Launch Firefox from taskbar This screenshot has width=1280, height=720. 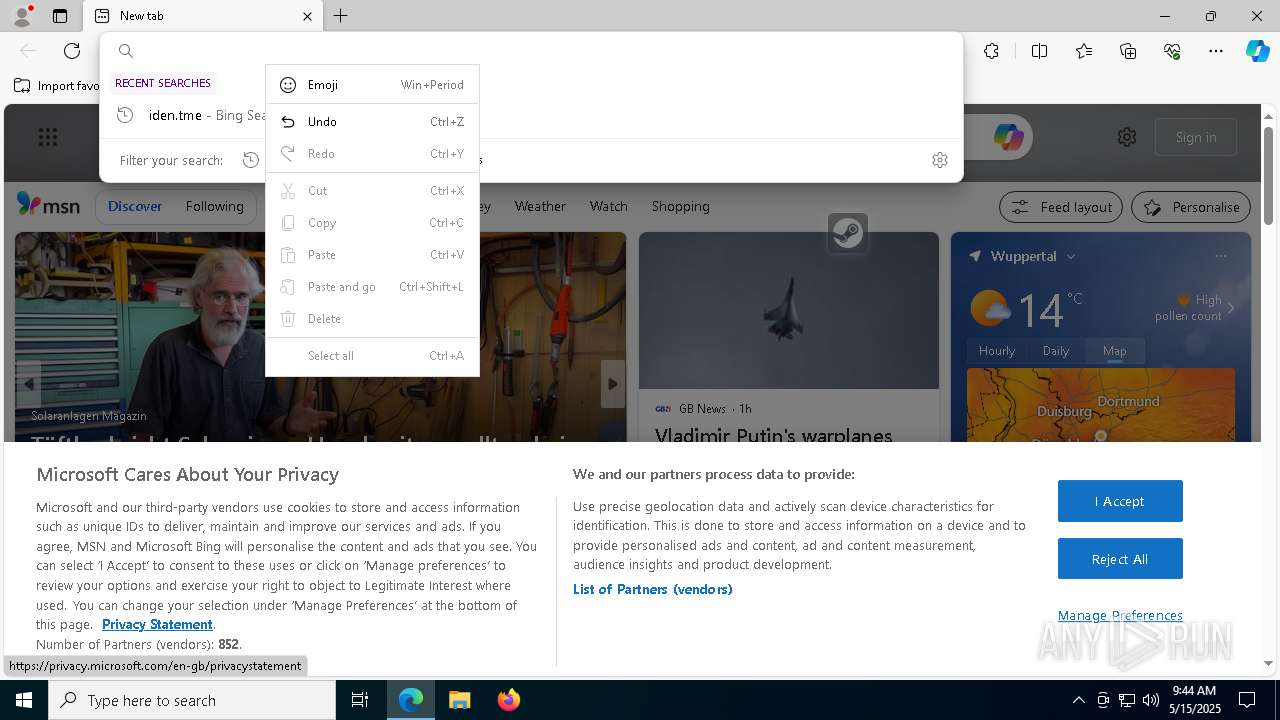coord(508,700)
